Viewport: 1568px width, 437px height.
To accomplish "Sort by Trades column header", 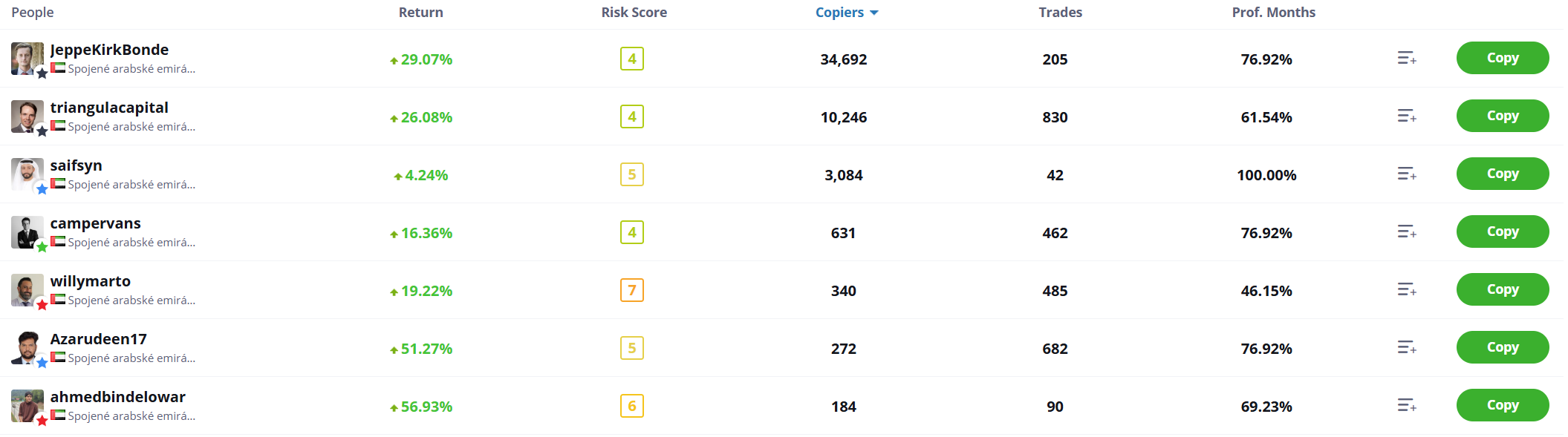I will tap(1060, 13).
